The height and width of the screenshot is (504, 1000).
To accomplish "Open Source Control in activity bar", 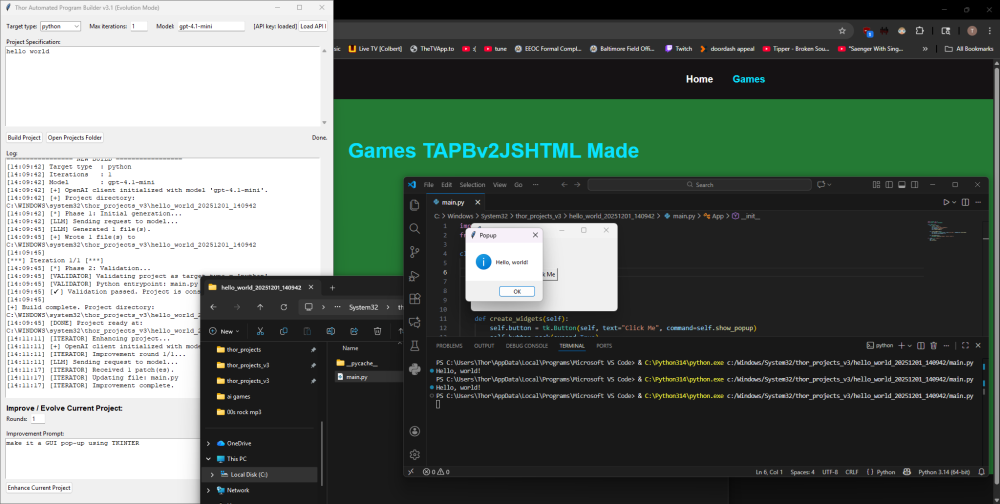I will 414,250.
